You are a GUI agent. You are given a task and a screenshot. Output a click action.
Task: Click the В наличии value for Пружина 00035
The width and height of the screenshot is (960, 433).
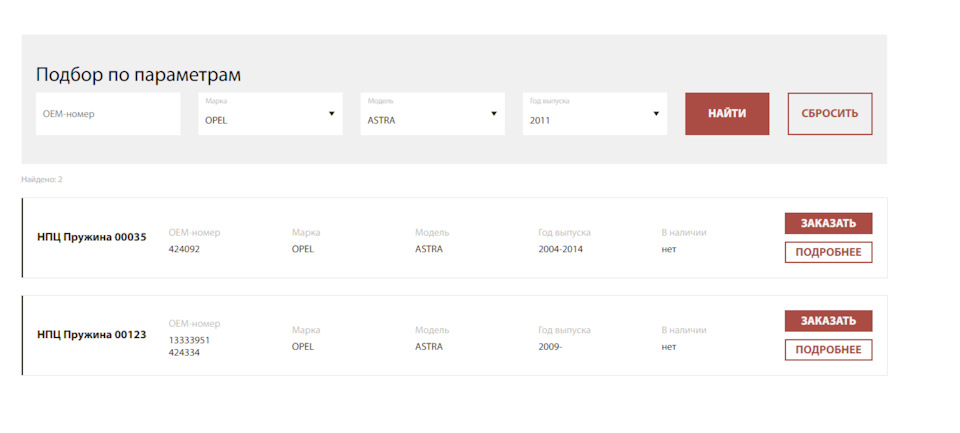click(668, 249)
